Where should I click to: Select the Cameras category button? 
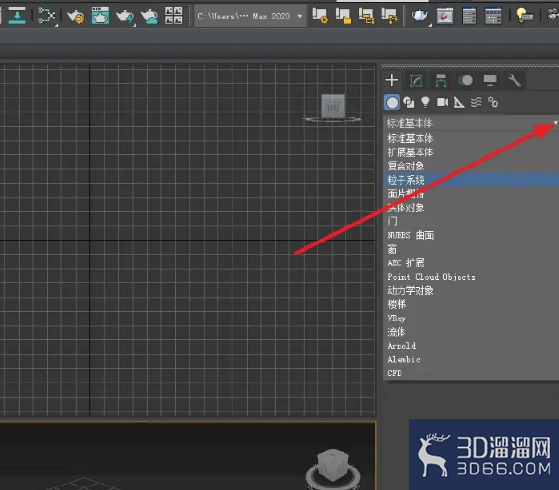[442, 102]
